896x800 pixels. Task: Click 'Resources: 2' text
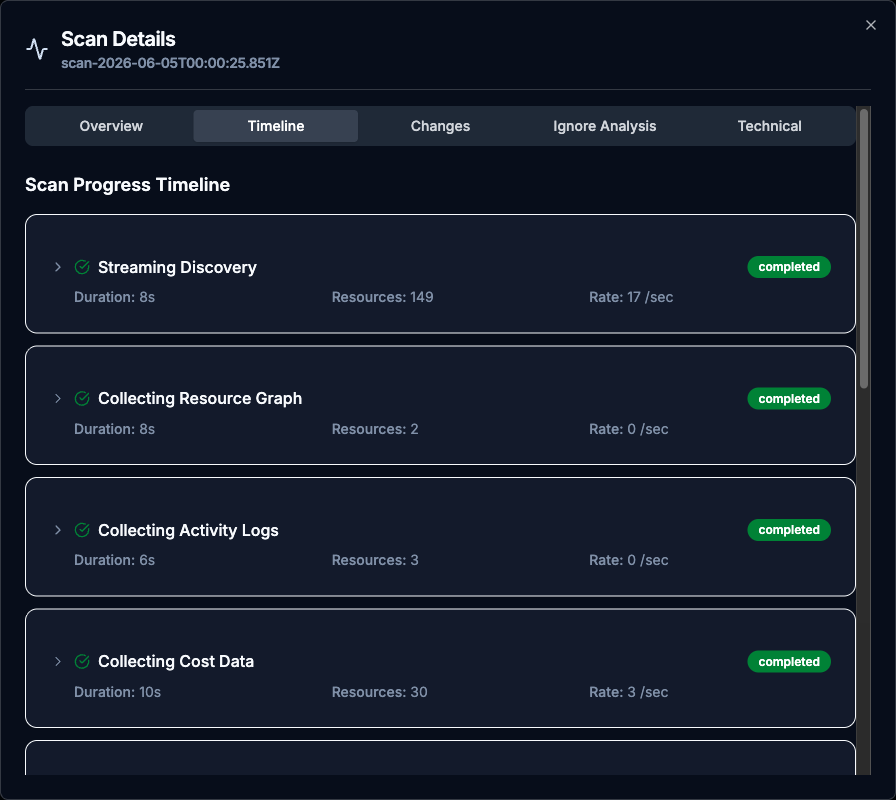pyautogui.click(x=375, y=429)
